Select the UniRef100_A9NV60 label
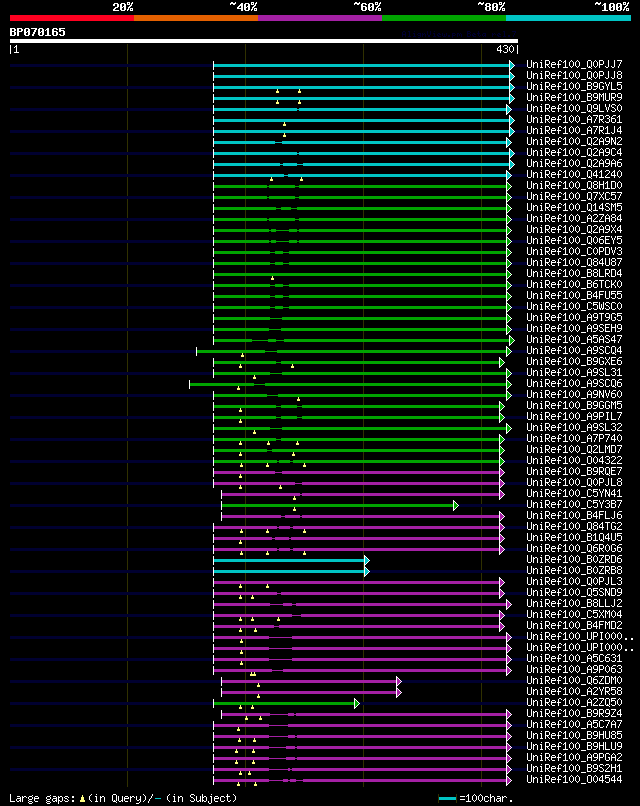640x806 pixels. coord(574,395)
